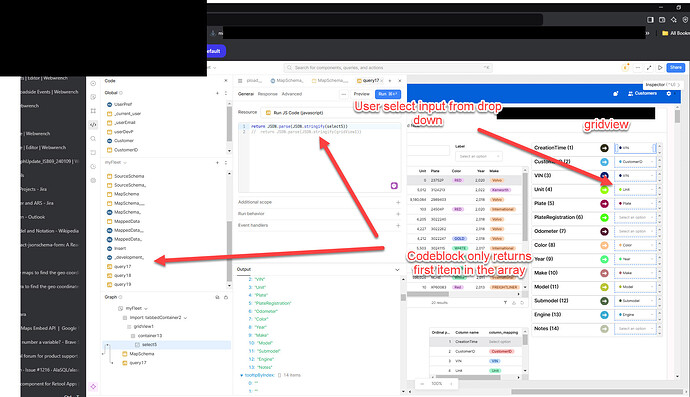
Task: Switch to the Response tab
Action: [x=267, y=94]
